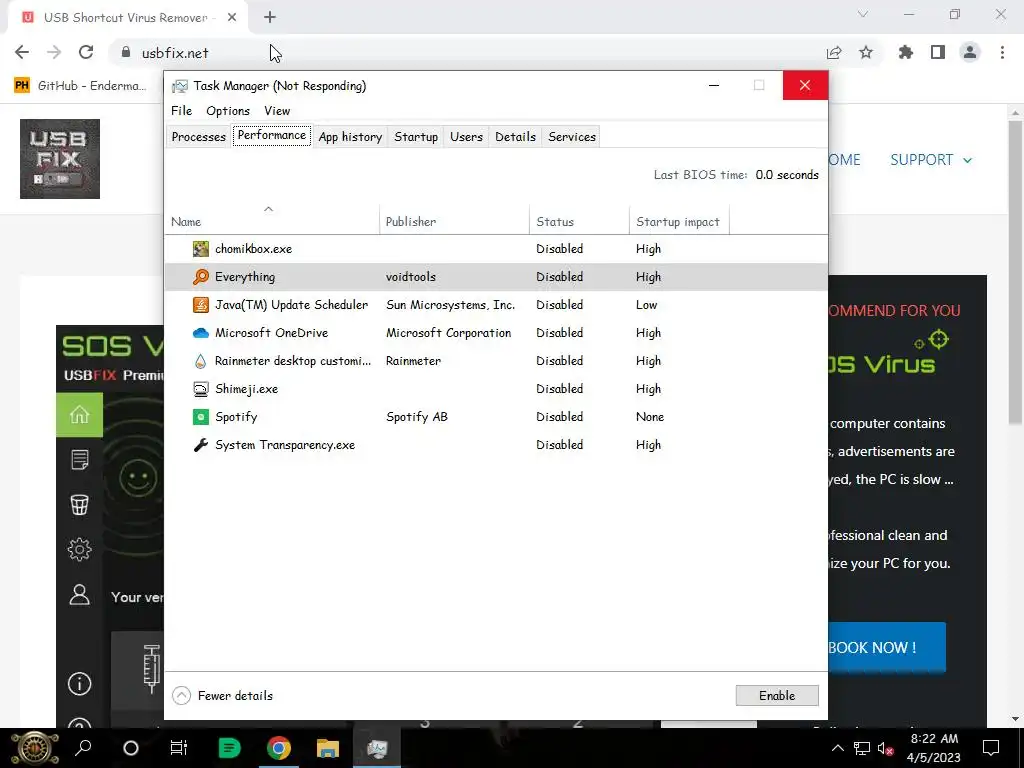Go back in Chrome

point(22,52)
